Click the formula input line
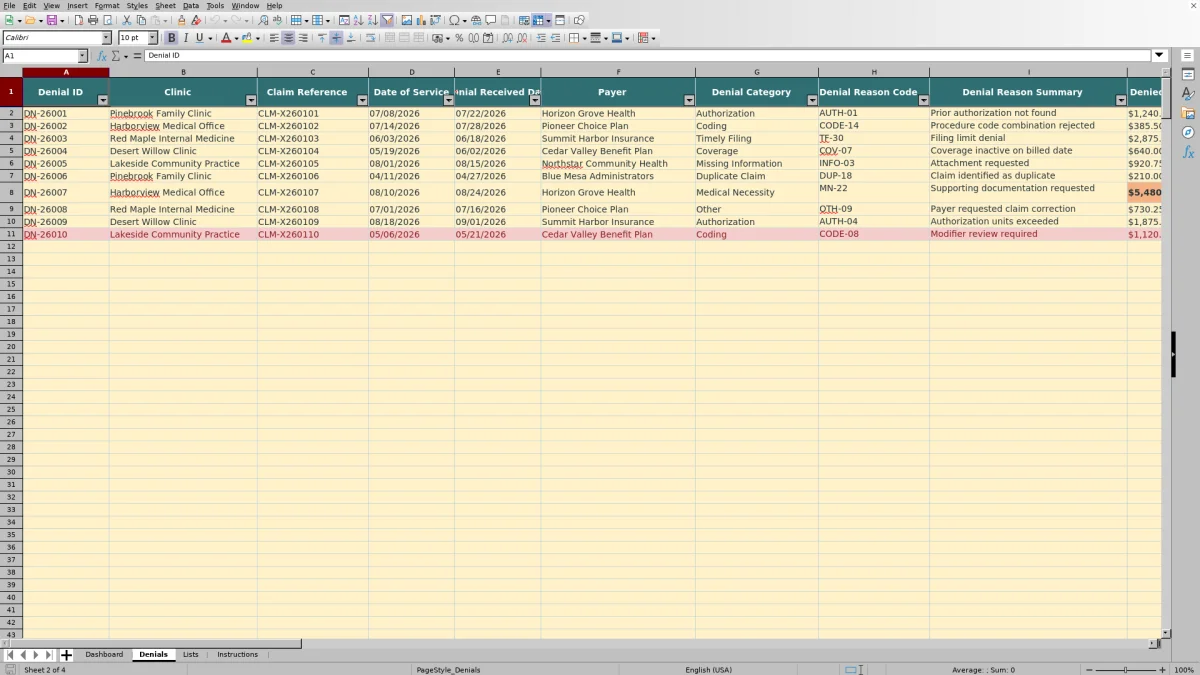 click(x=648, y=56)
